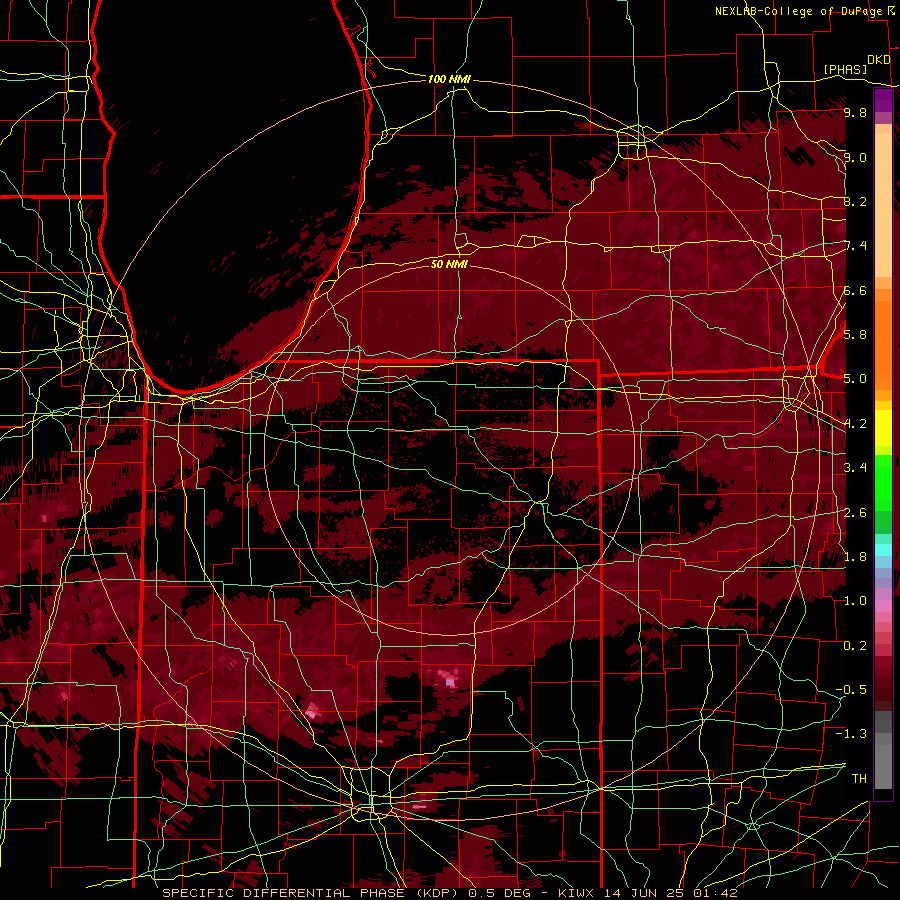Viewport: 900px width, 900px height.
Task: Click the 3.4 scale value
Action: pos(855,468)
